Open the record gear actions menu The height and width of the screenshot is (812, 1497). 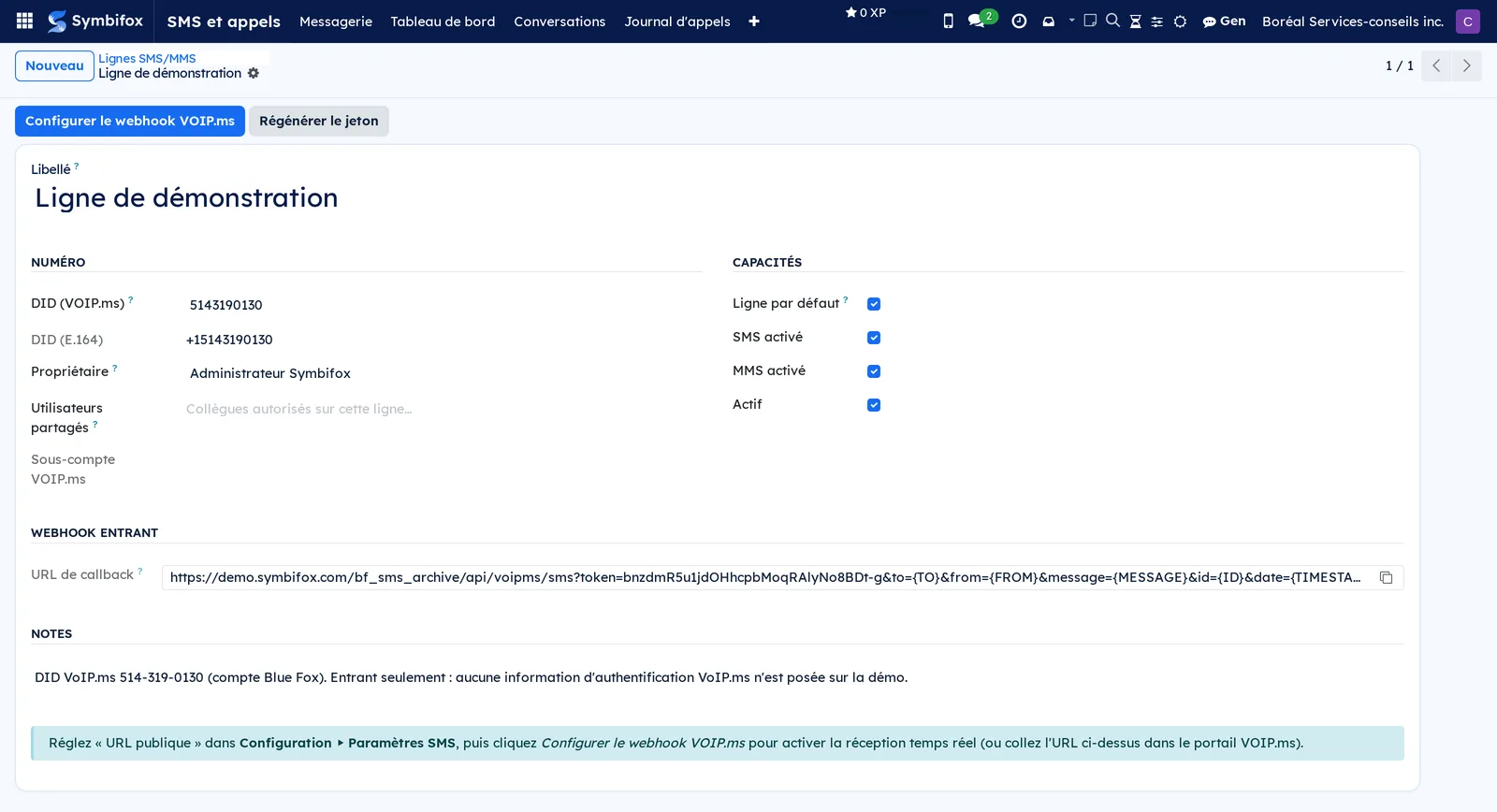(253, 73)
